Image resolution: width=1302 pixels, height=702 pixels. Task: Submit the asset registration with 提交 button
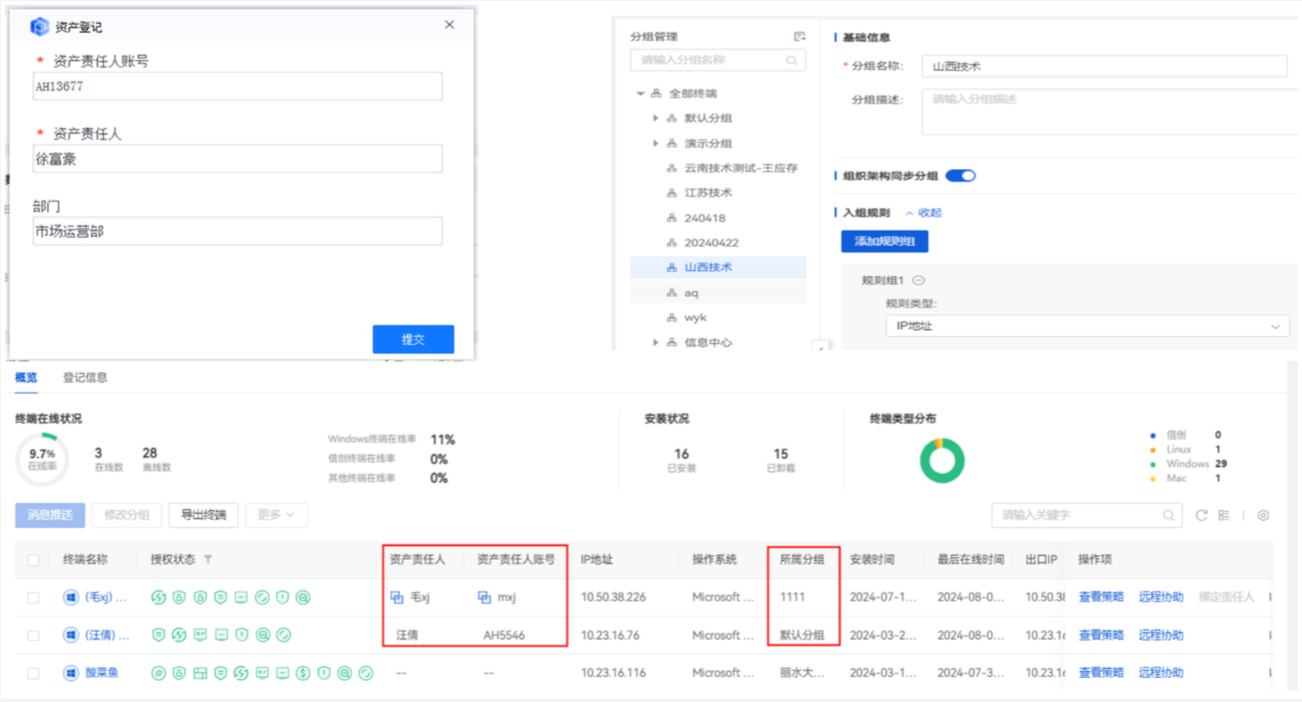413,339
